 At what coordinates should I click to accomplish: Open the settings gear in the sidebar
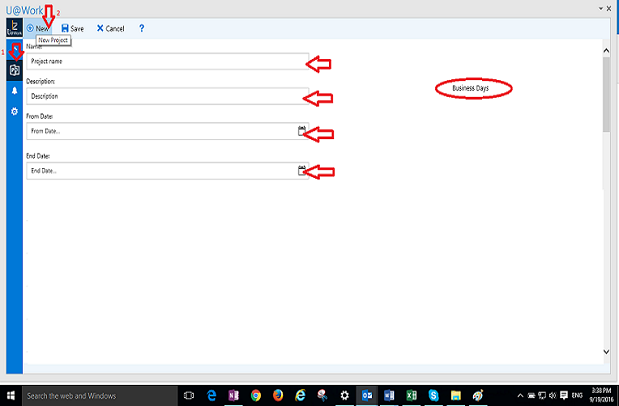click(14, 111)
